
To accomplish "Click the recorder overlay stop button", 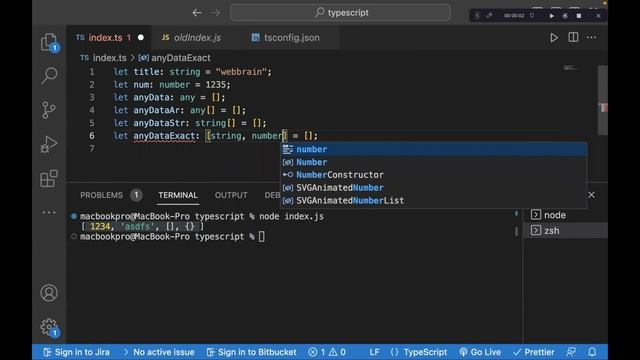I will coord(579,16).
